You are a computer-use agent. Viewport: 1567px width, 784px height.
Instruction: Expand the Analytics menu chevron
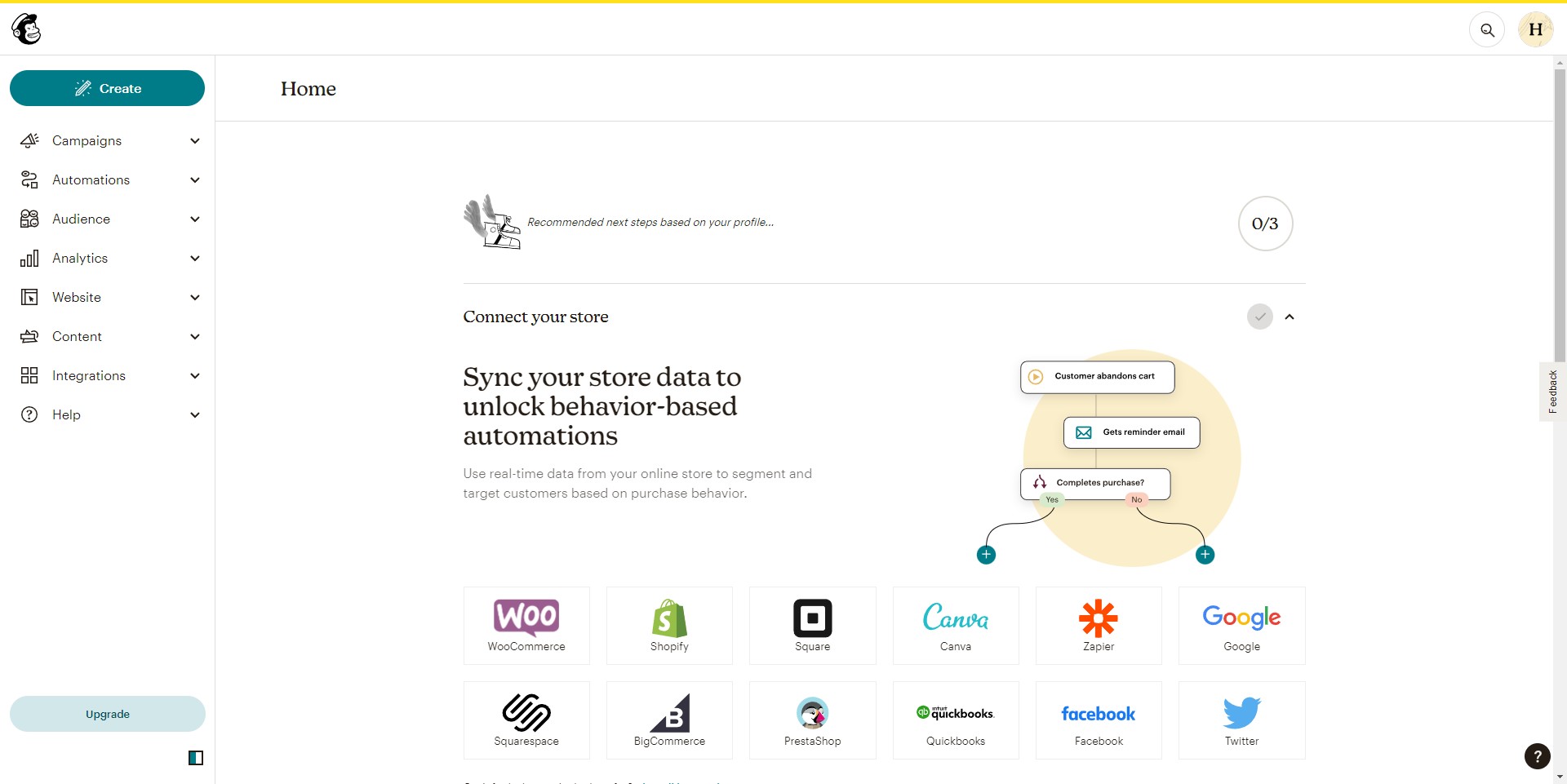(195, 259)
